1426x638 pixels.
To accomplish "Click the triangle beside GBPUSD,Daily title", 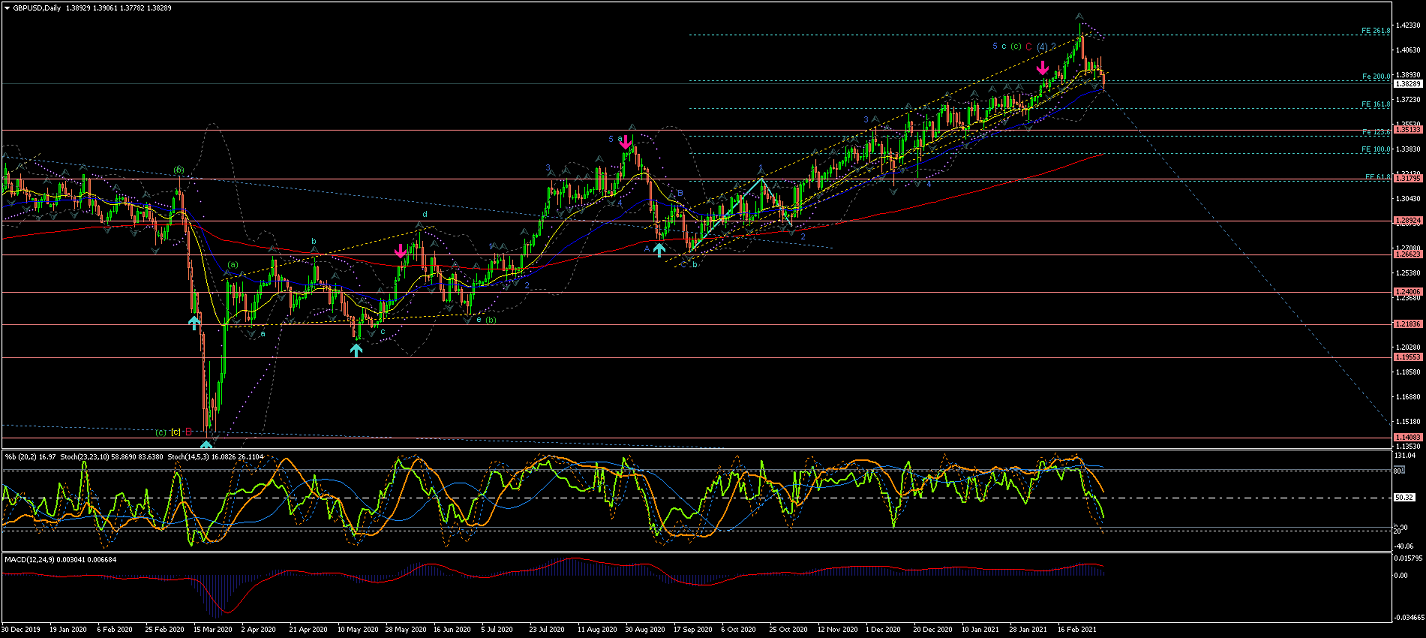I will 8,7.
